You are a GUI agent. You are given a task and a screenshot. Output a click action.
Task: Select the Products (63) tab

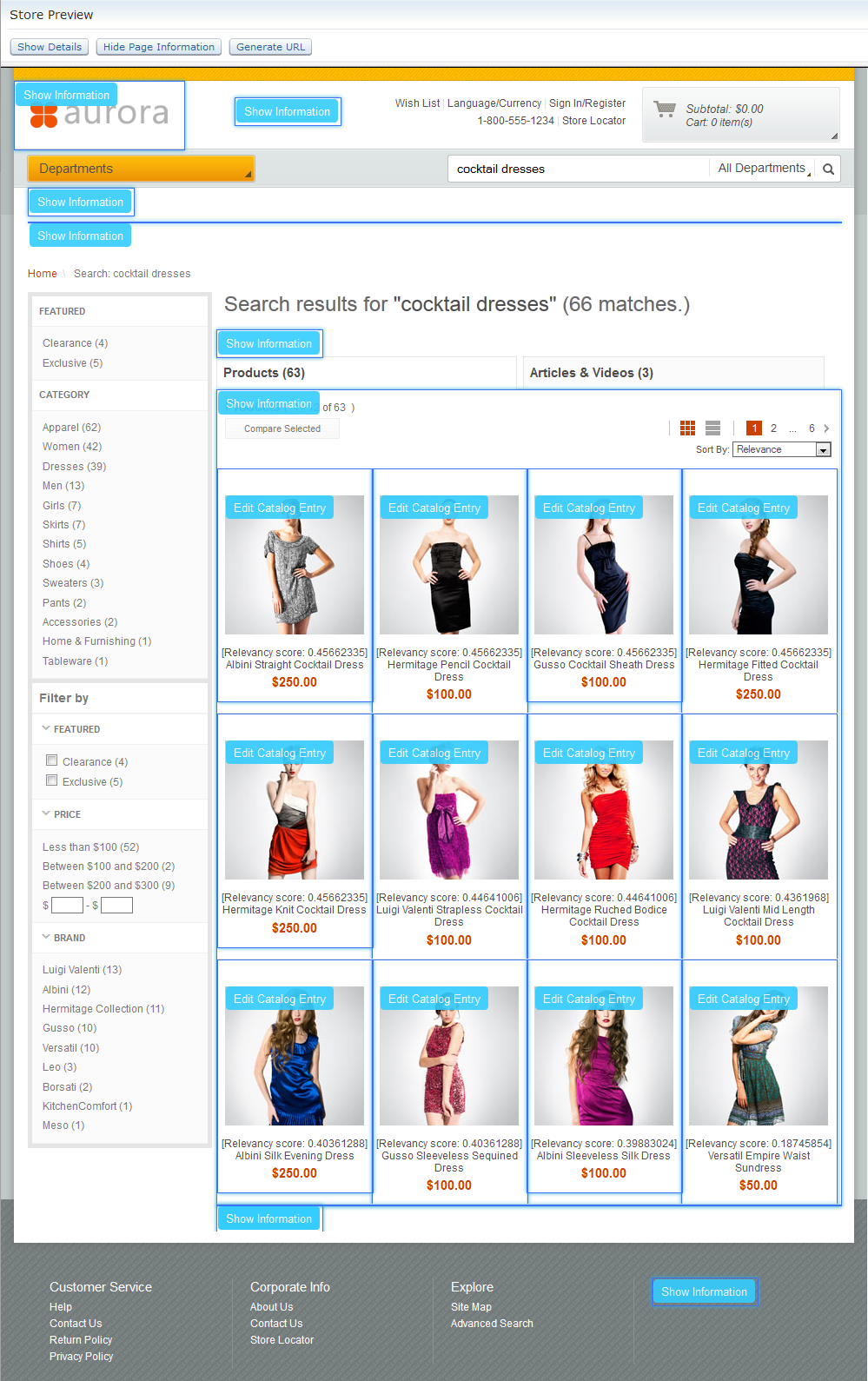tap(264, 373)
